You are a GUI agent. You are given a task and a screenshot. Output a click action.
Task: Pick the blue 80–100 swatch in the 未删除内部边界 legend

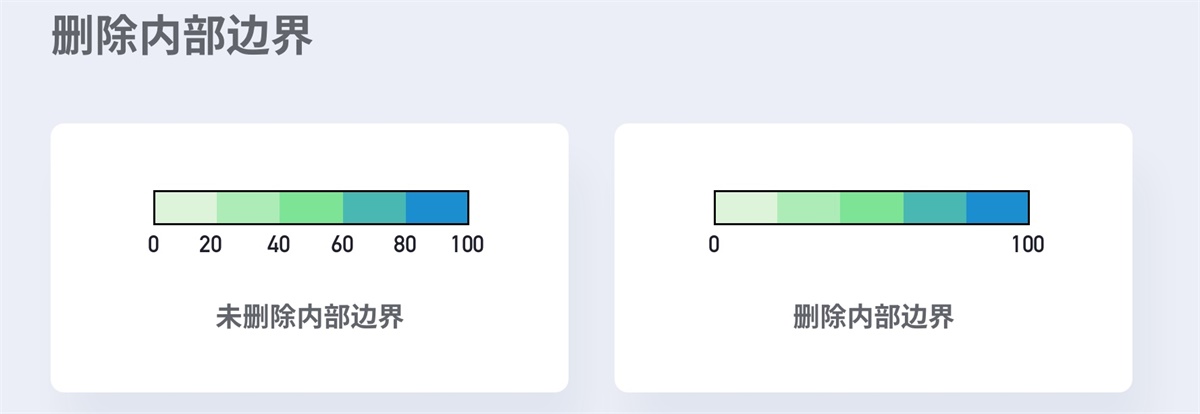coord(437,207)
